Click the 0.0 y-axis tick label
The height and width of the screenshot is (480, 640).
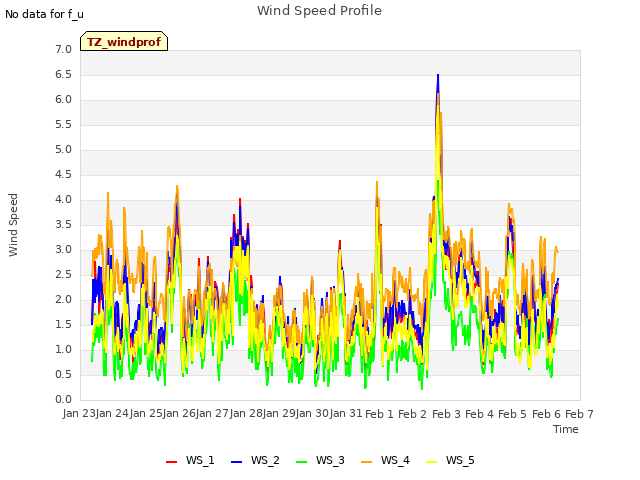[63, 400]
